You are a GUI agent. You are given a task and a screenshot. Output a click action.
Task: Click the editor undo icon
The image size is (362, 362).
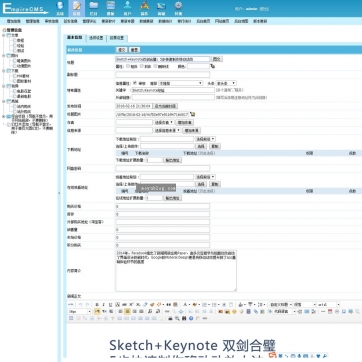80,305
